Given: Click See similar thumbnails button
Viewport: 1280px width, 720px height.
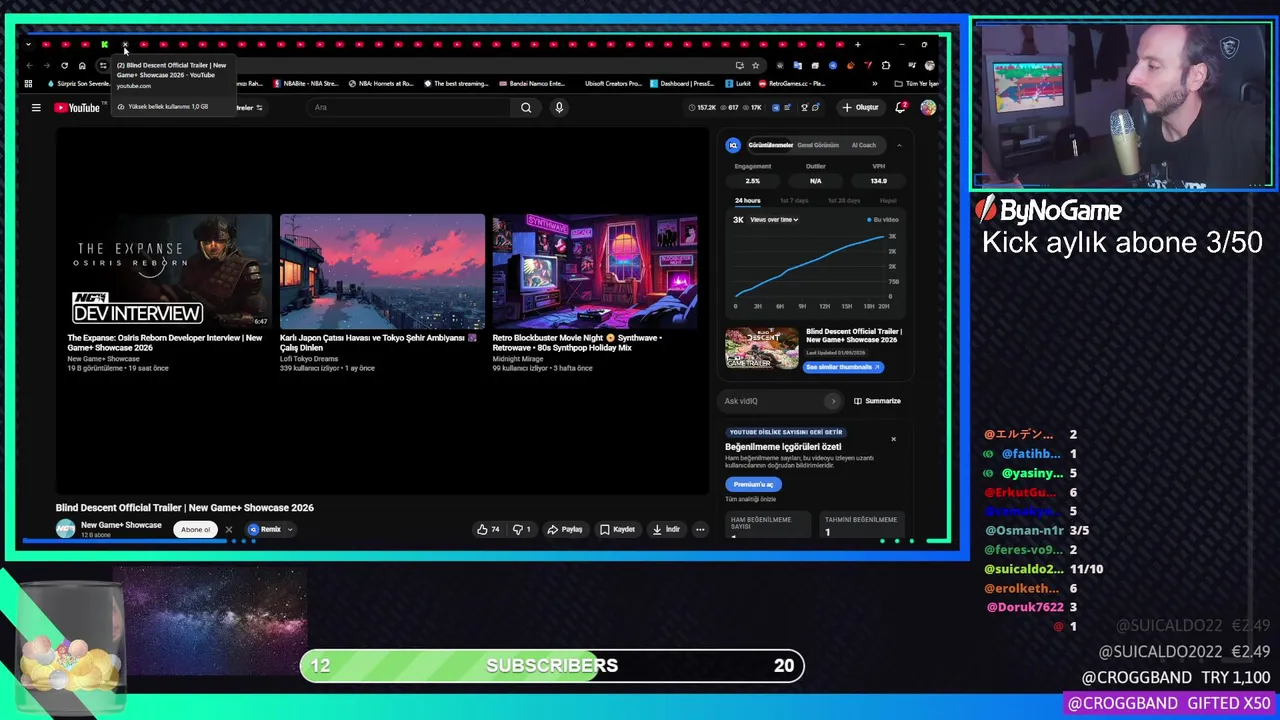Looking at the screenshot, I should (843, 367).
